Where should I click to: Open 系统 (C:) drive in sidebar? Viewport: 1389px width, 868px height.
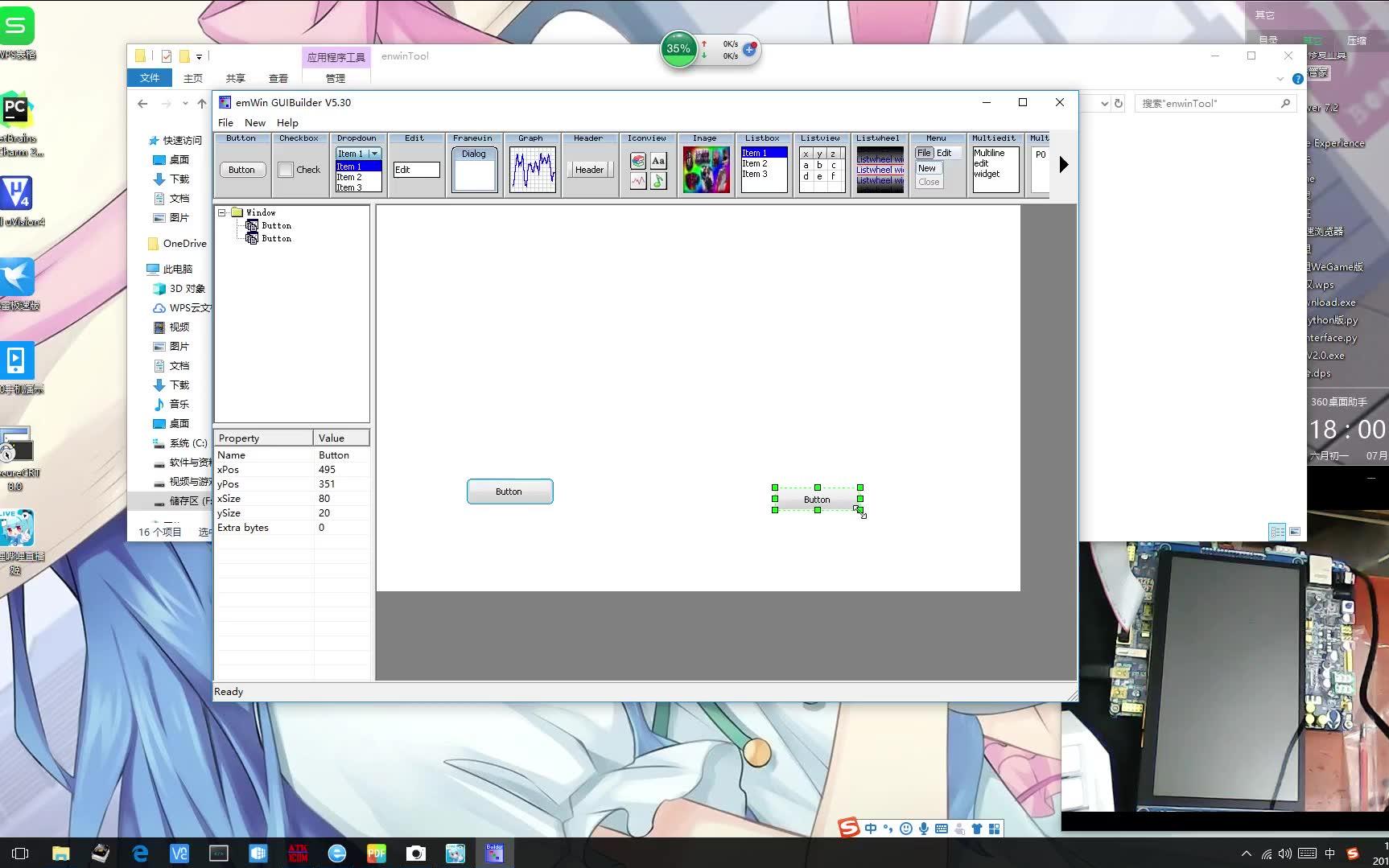[x=180, y=442]
